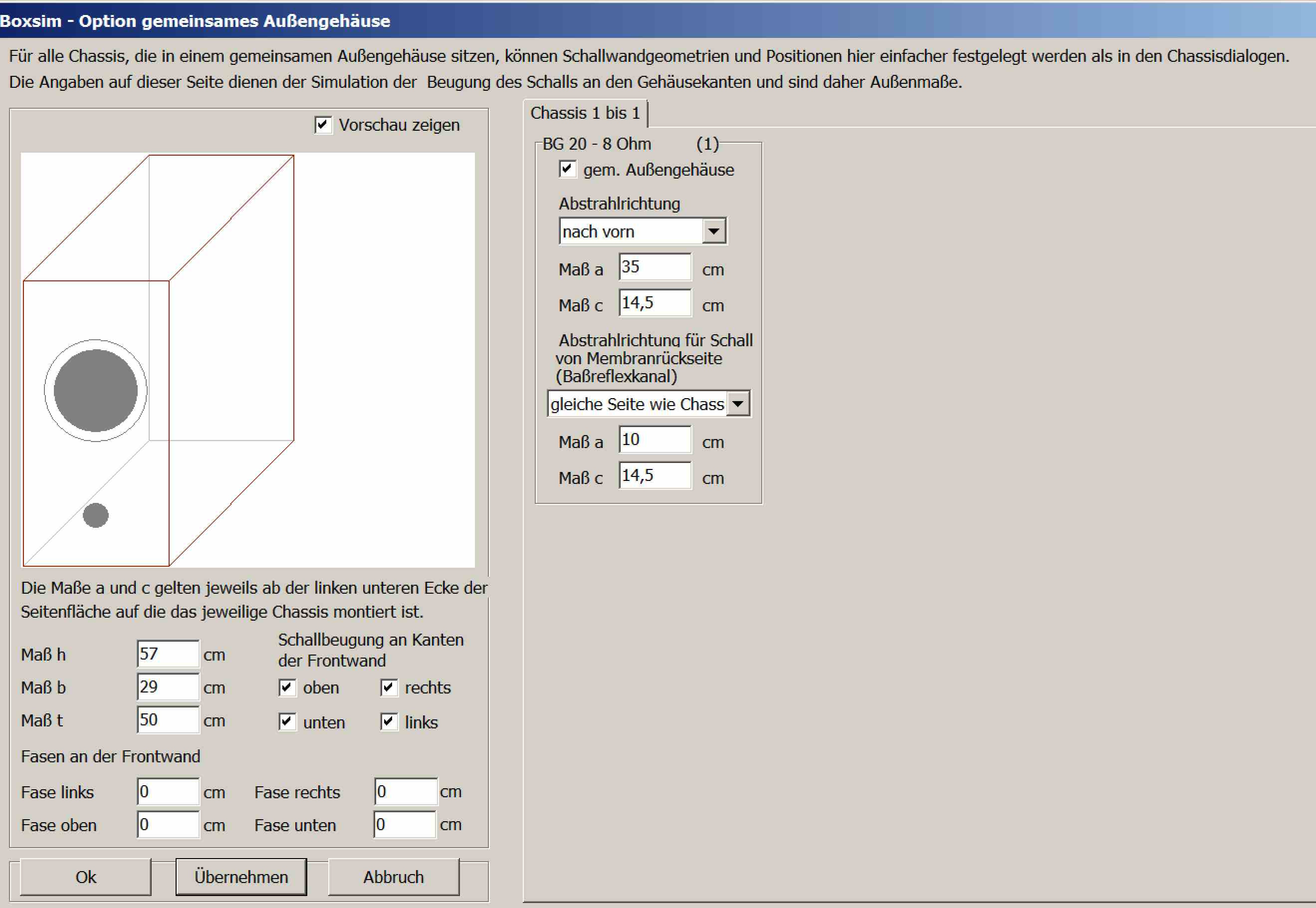This screenshot has width=1316, height=908.
Task: Click the Fase unten input field
Action: tap(406, 824)
